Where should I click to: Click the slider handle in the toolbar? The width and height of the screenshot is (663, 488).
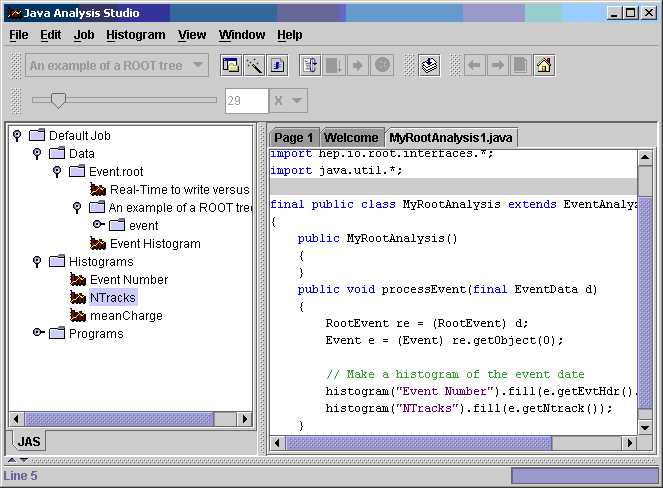click(58, 100)
